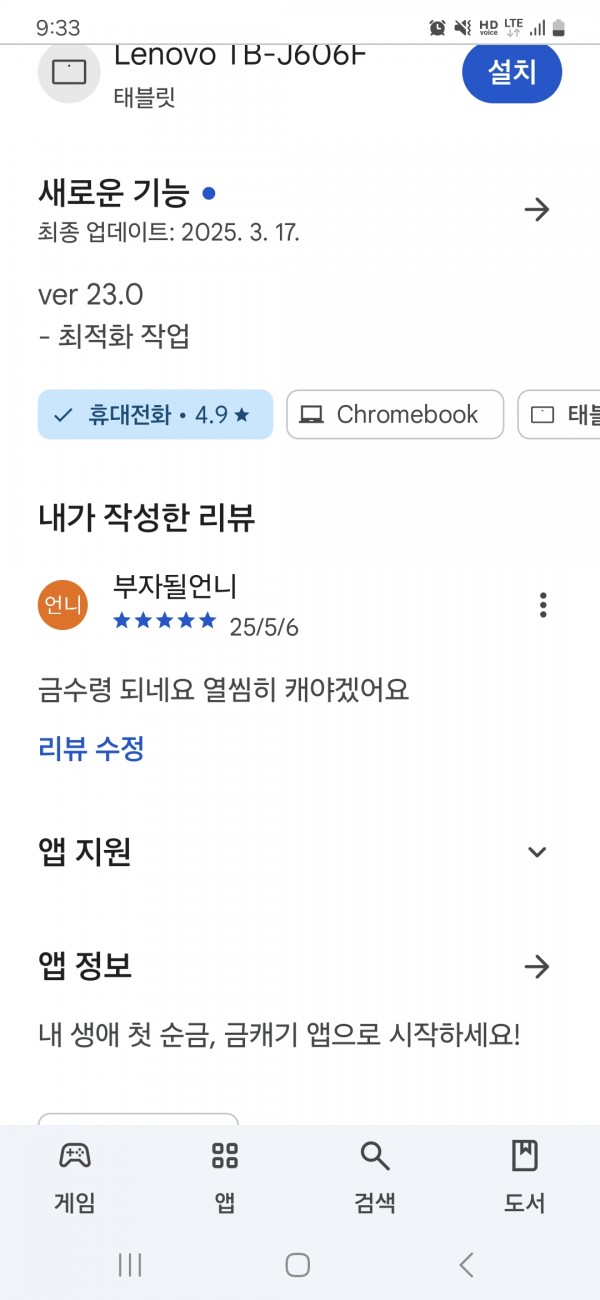Viewport: 600px width, 1300px height.
Task: Tap the books bookmark icon
Action: point(525,1156)
